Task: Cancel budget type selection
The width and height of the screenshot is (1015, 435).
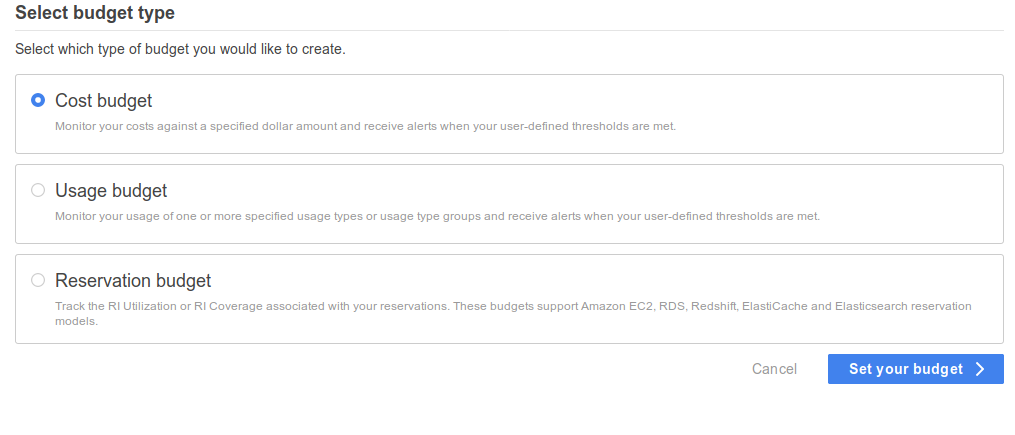Action: click(774, 369)
